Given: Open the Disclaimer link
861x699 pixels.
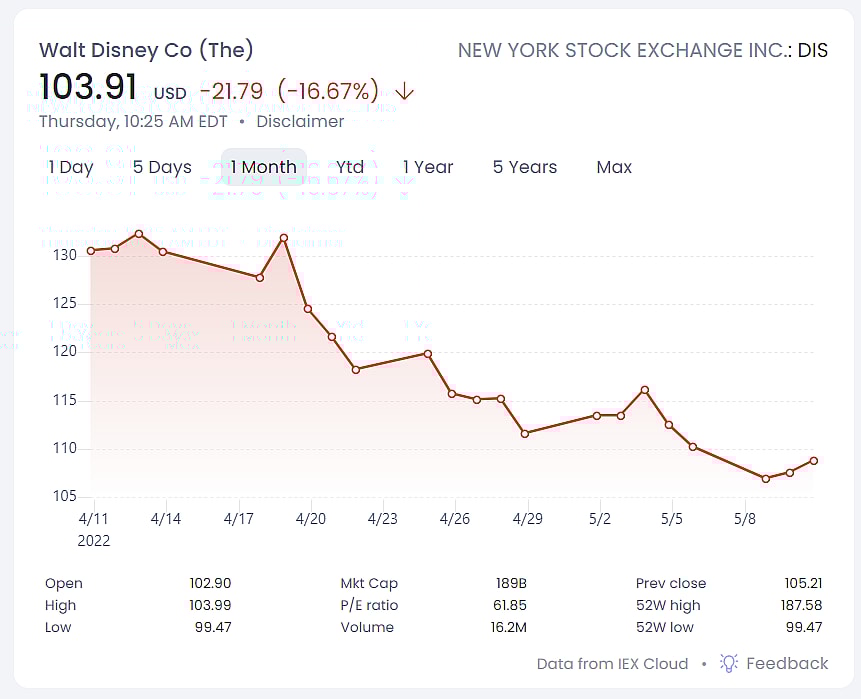Looking at the screenshot, I should coord(300,122).
